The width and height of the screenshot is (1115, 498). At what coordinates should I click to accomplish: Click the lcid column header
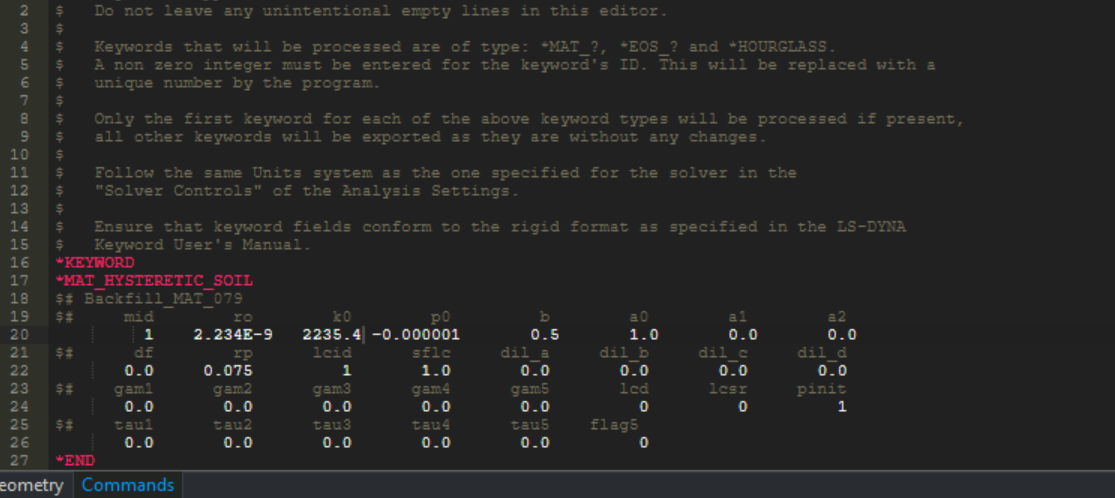pos(332,353)
